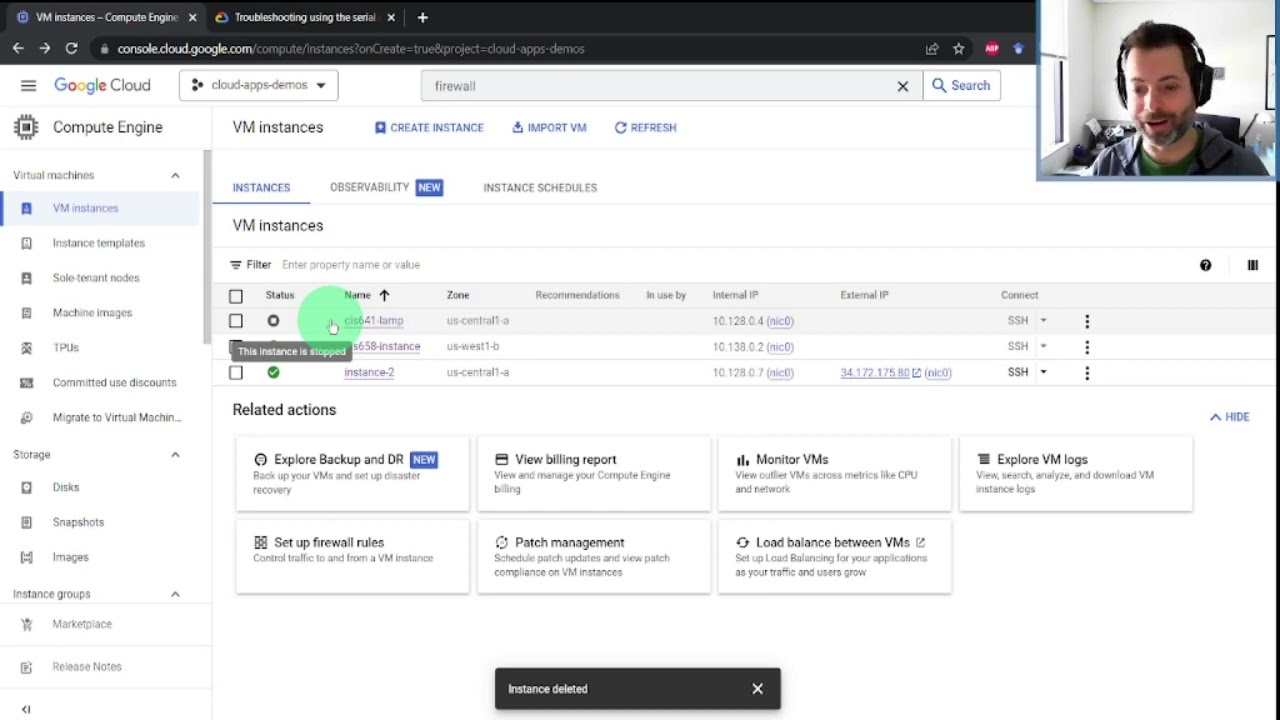
Task: Click the Search button
Action: 961,86
